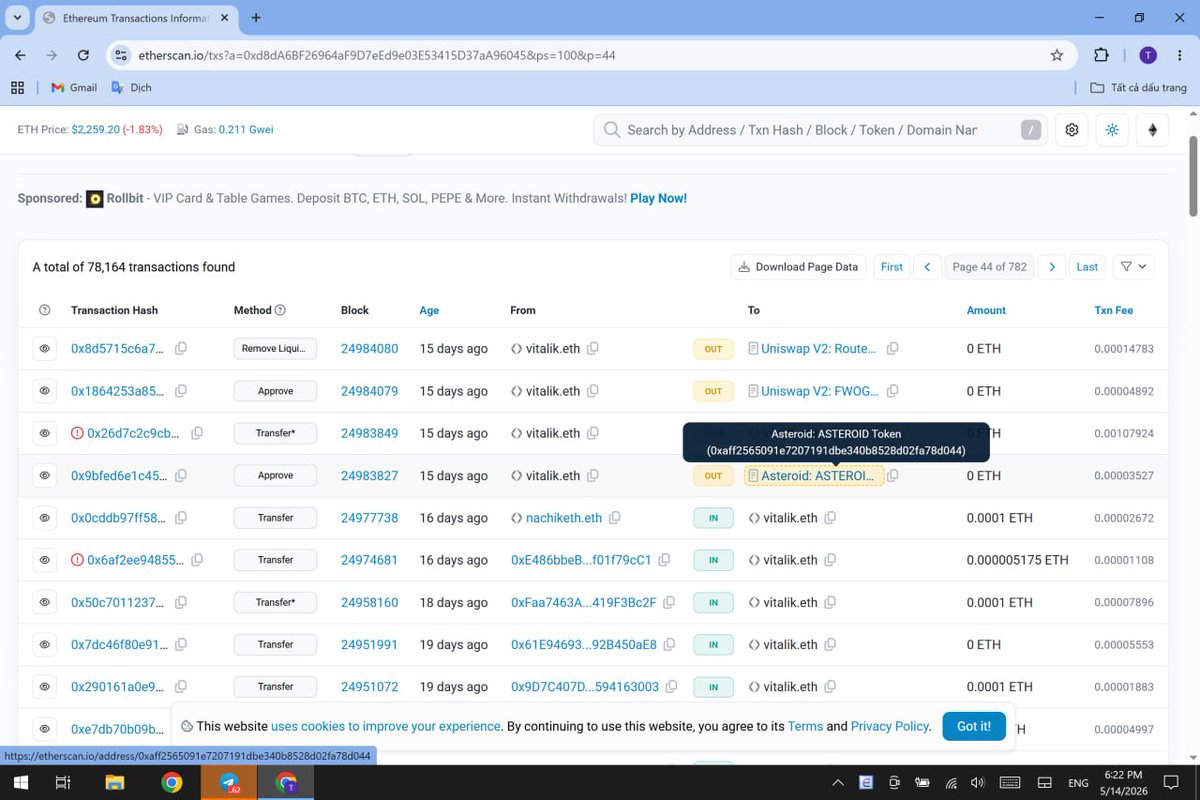
Task: Jump to Last transactions page
Action: pyautogui.click(x=1087, y=267)
